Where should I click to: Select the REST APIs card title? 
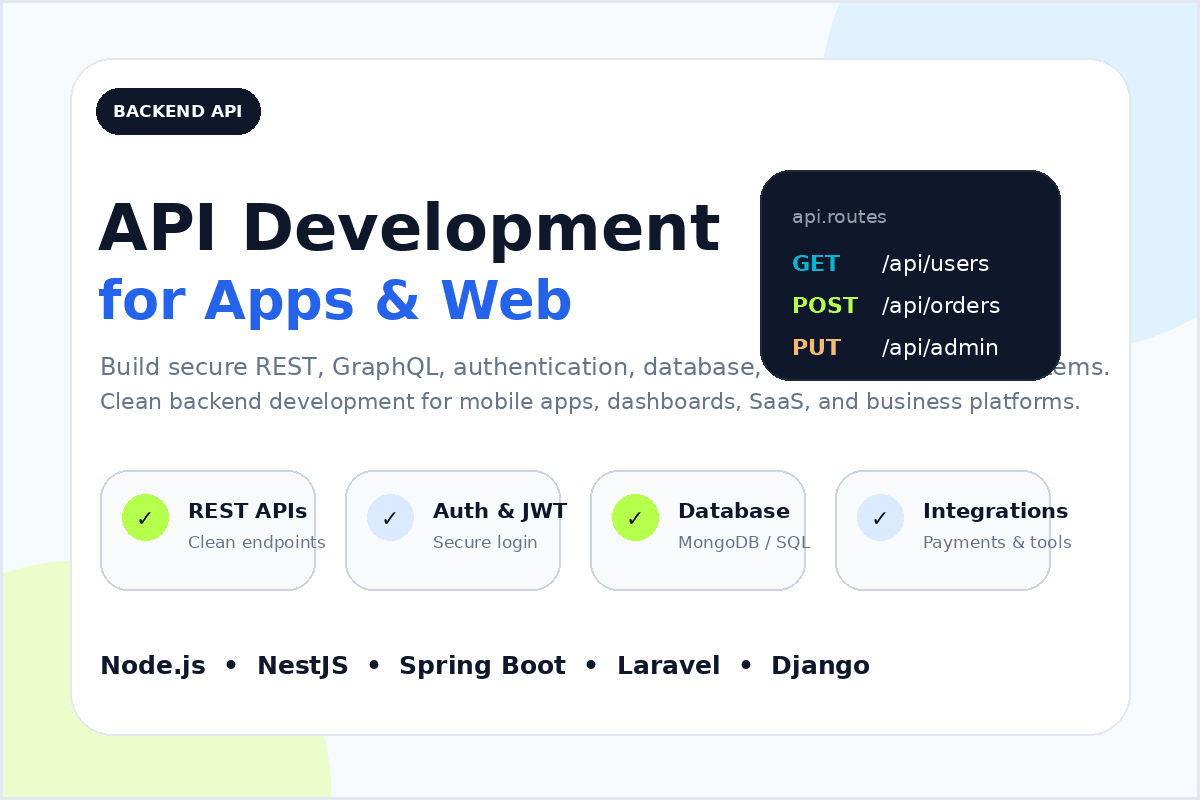(247, 511)
